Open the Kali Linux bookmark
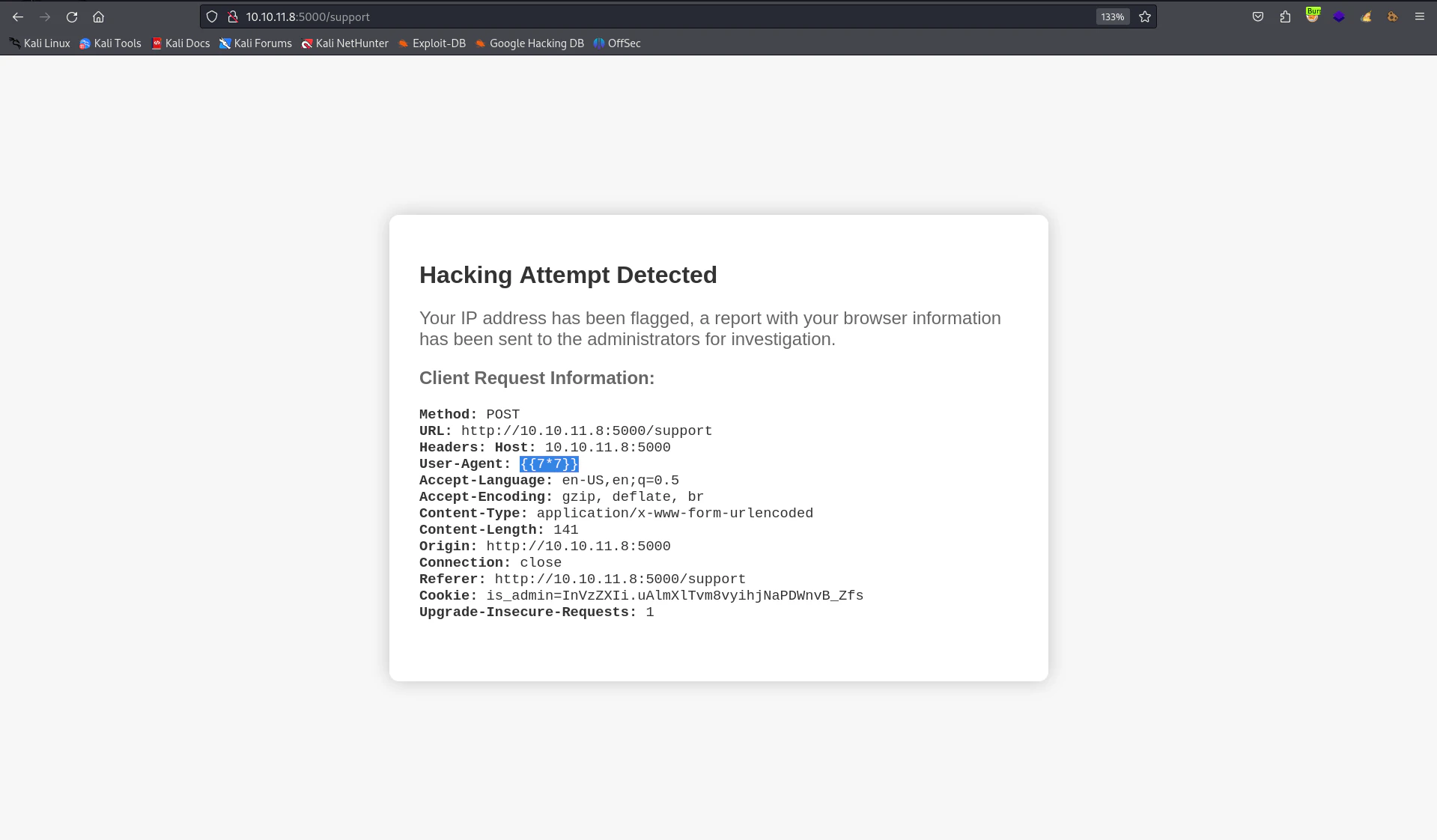 pos(40,43)
